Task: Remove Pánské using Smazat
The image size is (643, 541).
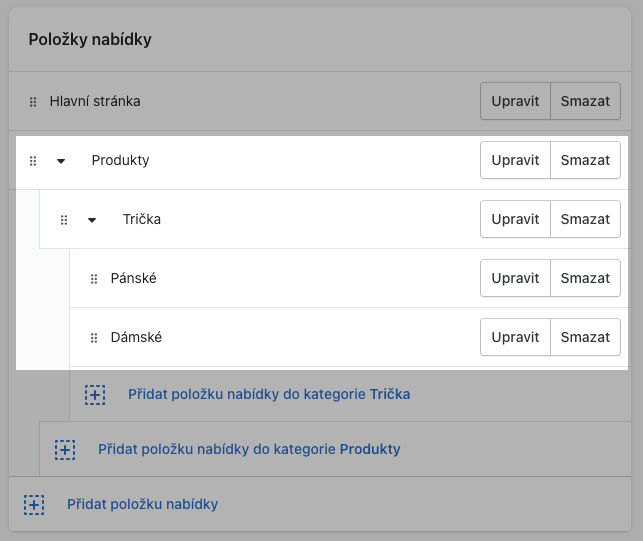Action: click(x=585, y=278)
